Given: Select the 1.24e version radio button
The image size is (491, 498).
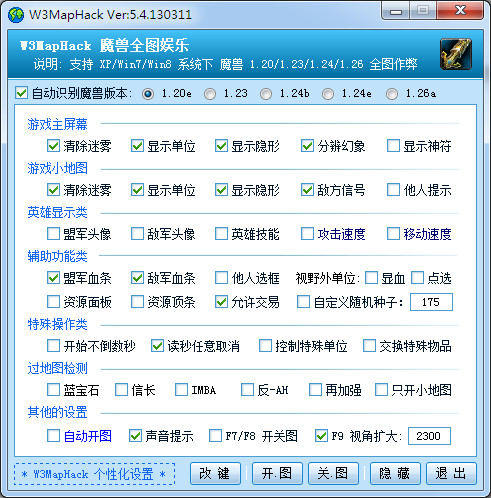Looking at the screenshot, I should pyautogui.click(x=328, y=94).
